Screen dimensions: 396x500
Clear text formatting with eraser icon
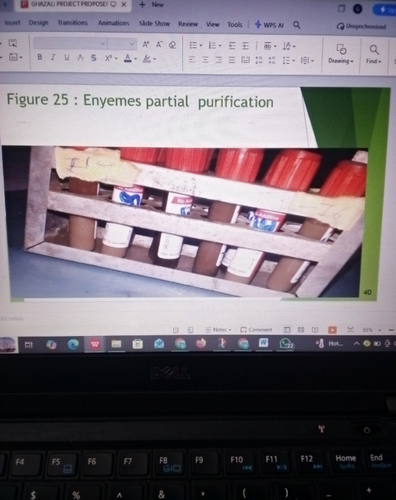click(x=172, y=45)
